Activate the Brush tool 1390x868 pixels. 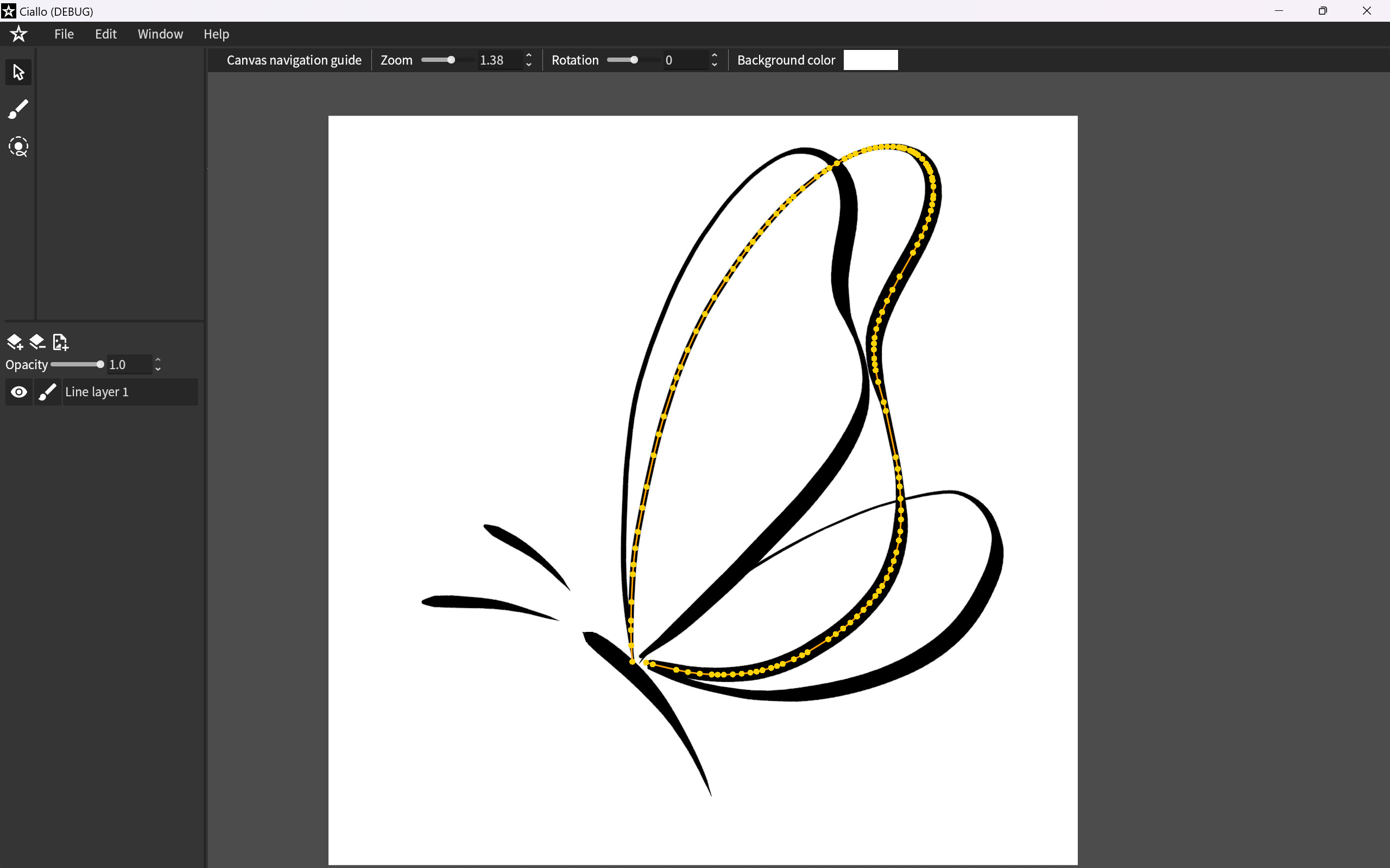pyautogui.click(x=18, y=109)
